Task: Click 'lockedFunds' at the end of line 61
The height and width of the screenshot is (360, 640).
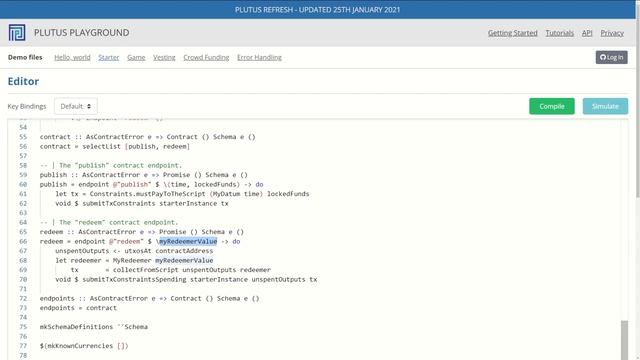Action: click(288, 193)
